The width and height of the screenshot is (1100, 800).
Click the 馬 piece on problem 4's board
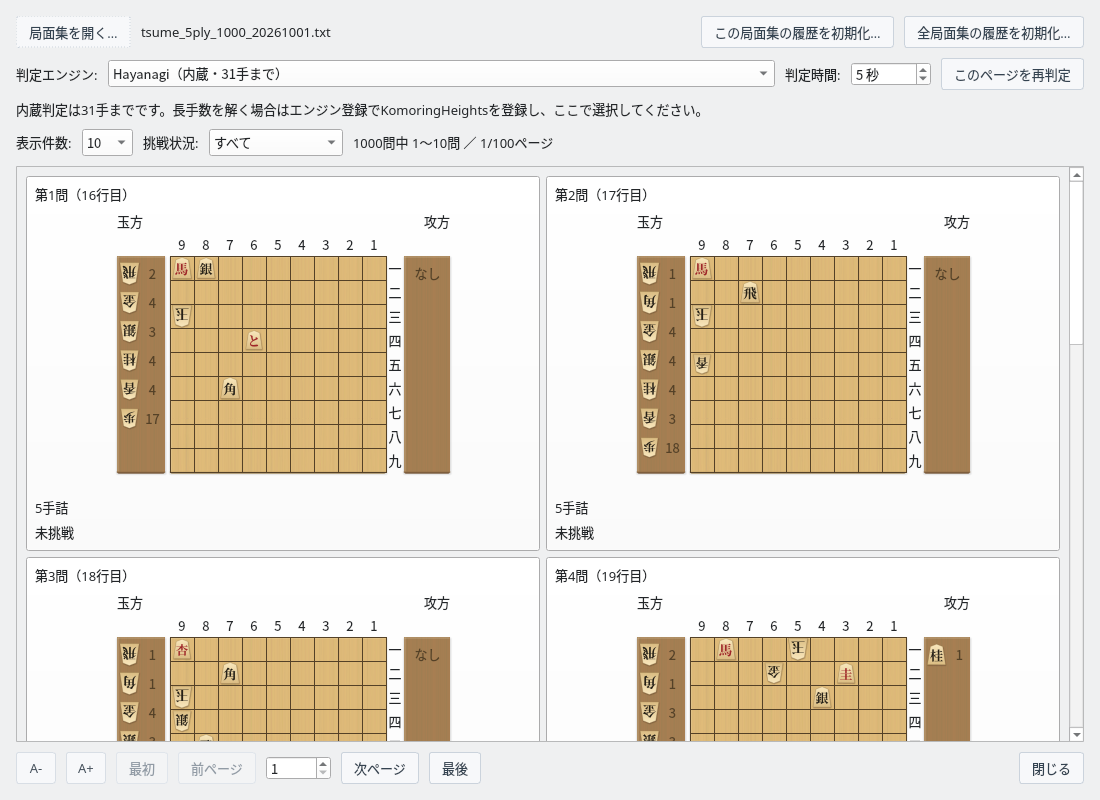click(x=726, y=650)
